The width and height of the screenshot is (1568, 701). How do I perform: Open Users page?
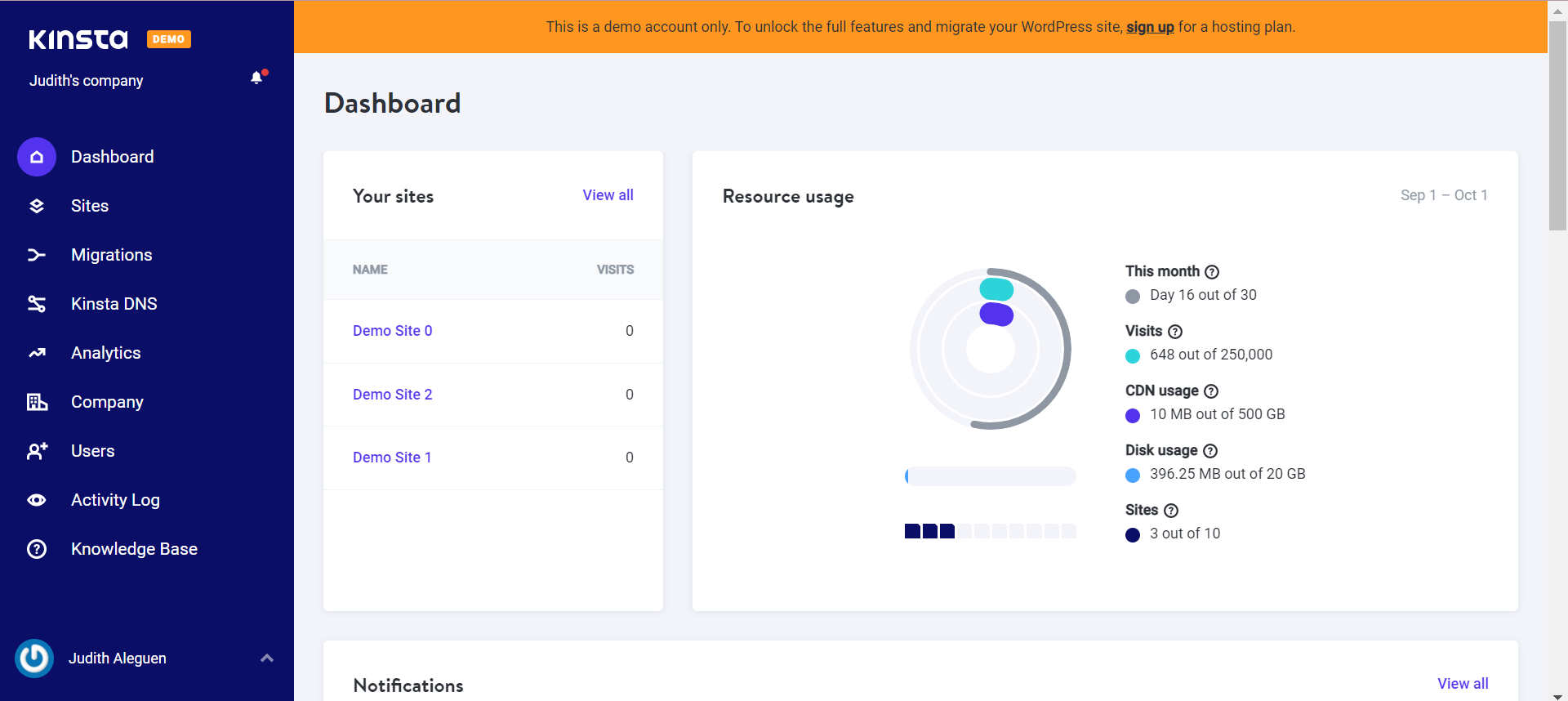[x=93, y=451]
